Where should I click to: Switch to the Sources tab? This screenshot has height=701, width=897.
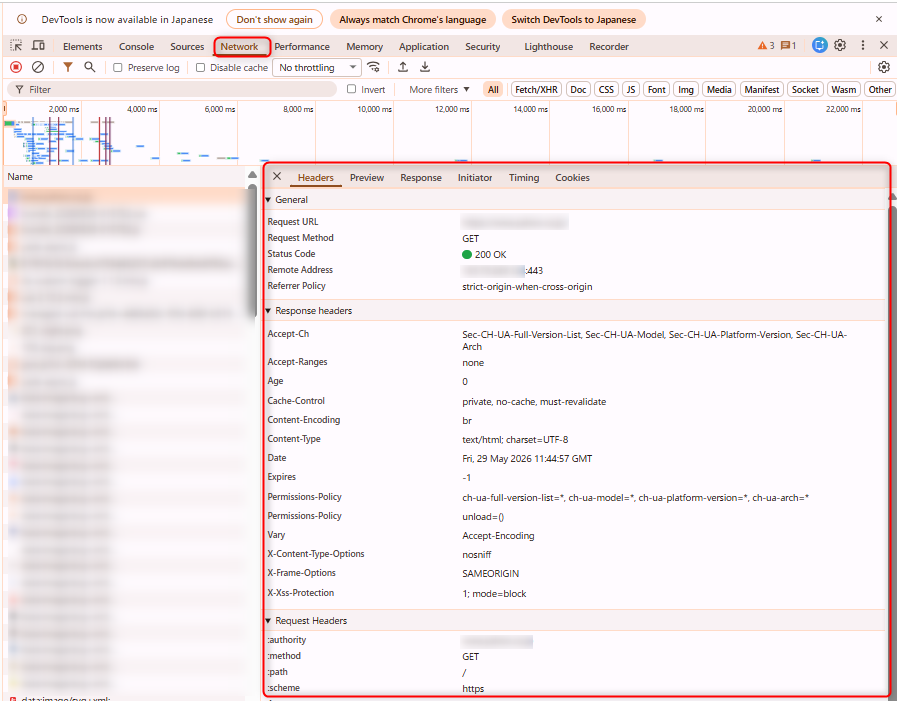point(187,46)
